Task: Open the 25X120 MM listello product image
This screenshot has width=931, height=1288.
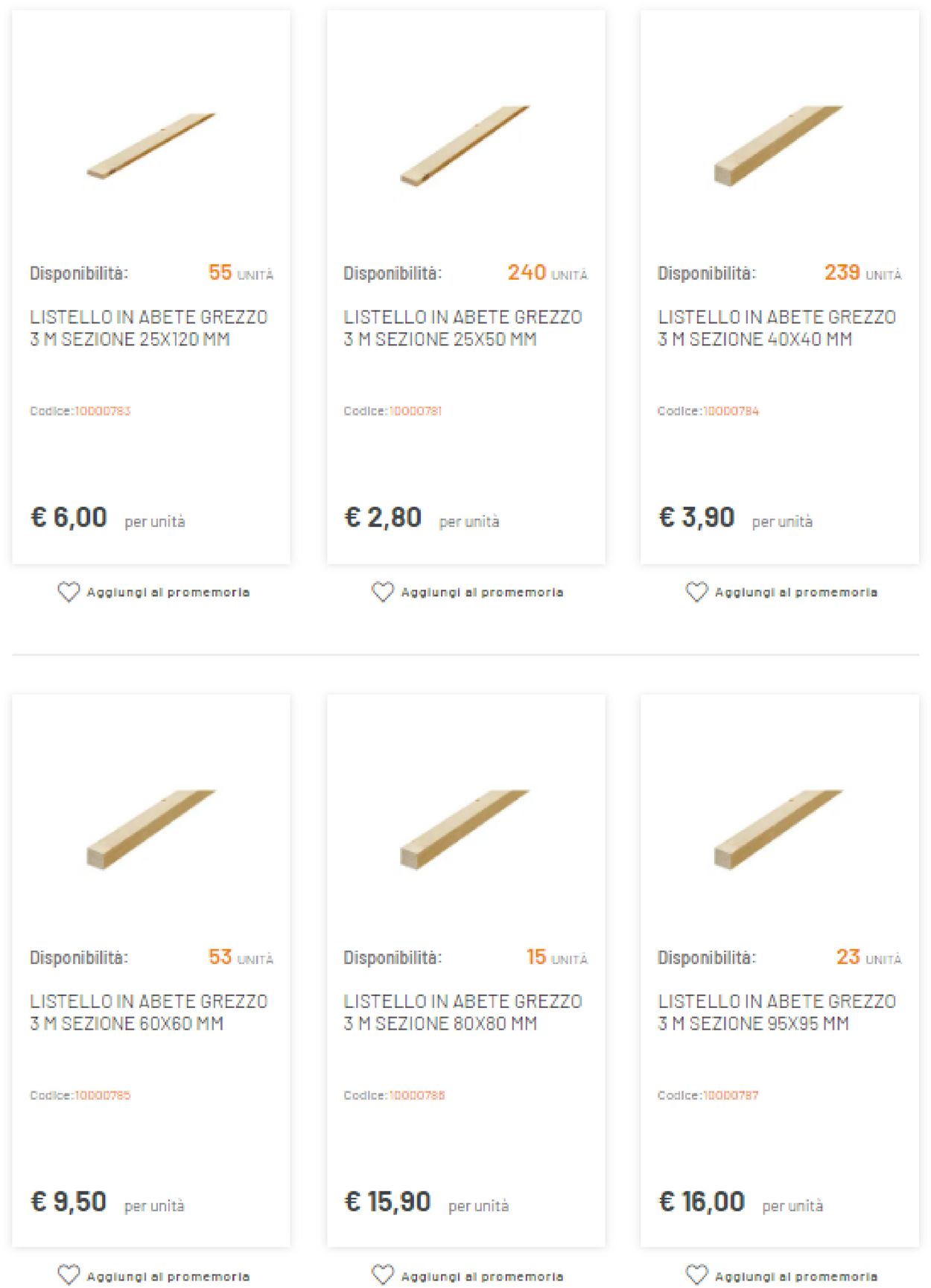Action: click(151, 146)
